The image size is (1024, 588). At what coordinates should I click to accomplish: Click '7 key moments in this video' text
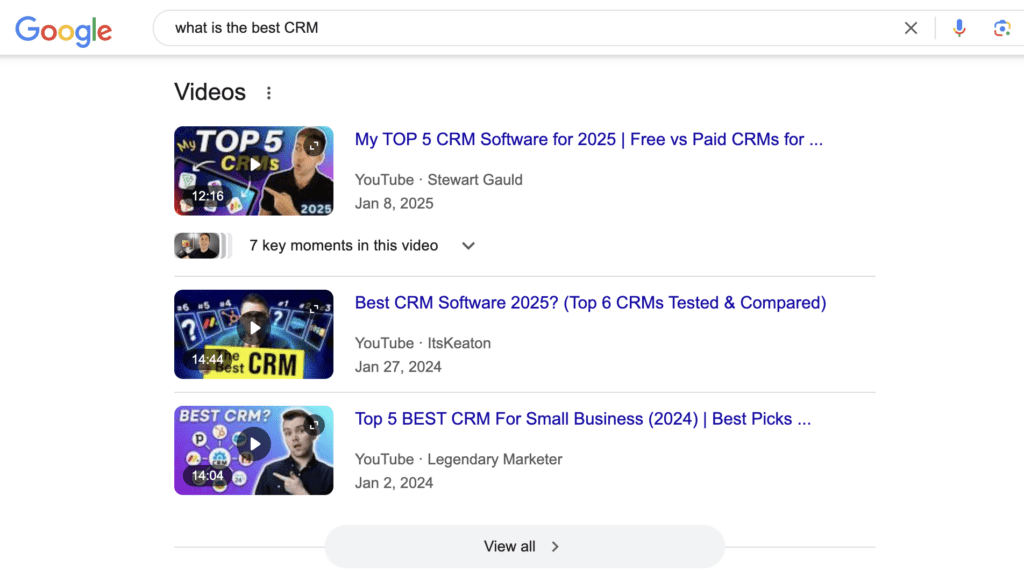click(x=343, y=246)
